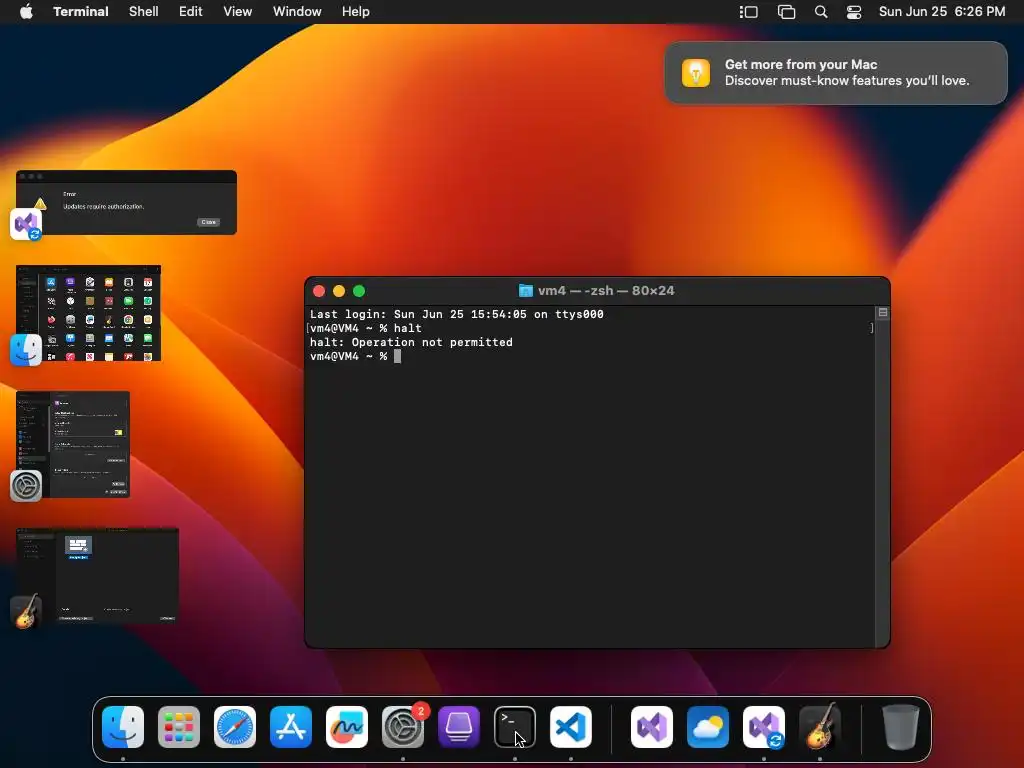The width and height of the screenshot is (1024, 768).
Task: Switch to the Error updates window thumbnail
Action: tap(127, 202)
